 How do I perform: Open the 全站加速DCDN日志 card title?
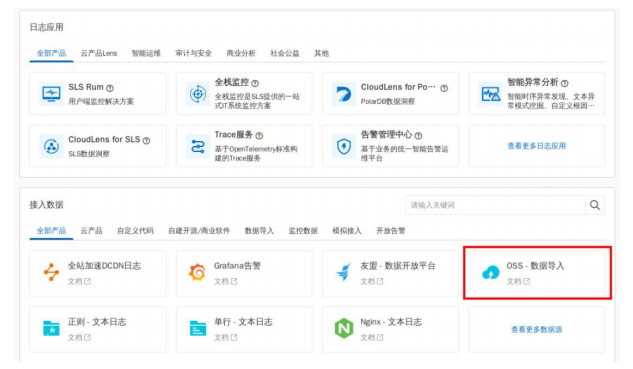[x=104, y=266]
